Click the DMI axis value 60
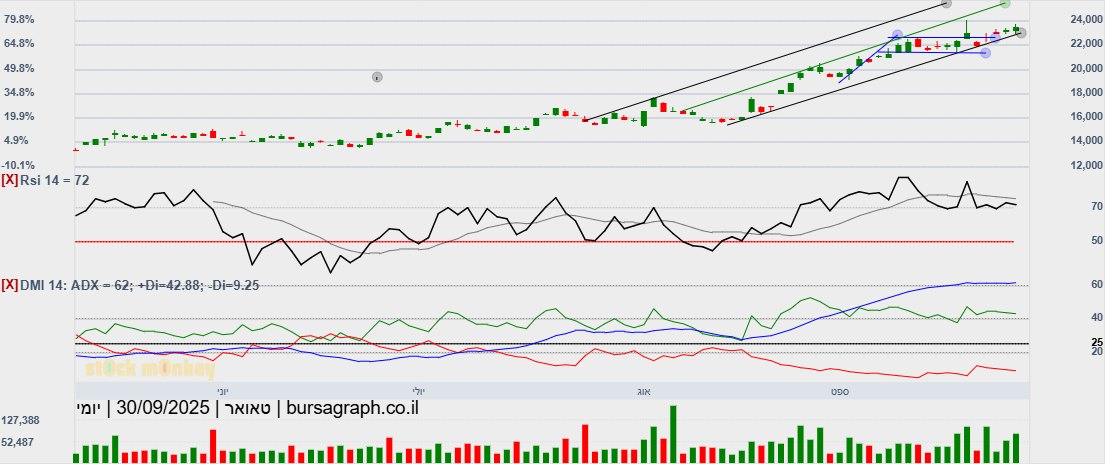This screenshot has width=1105, height=464. click(x=1096, y=284)
